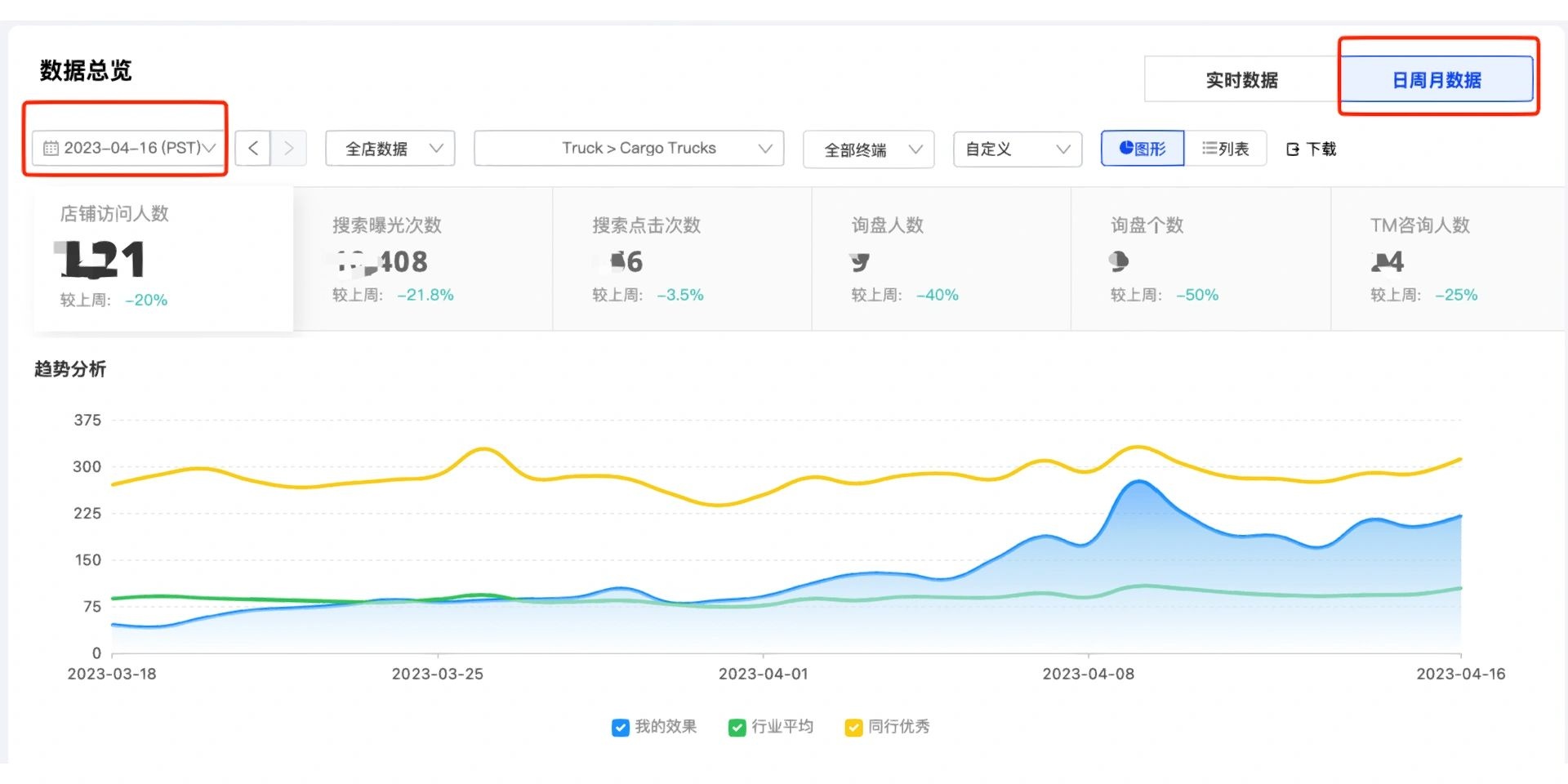Click the 225 y-axis label
The height and width of the screenshot is (784, 1568).
pos(87,513)
